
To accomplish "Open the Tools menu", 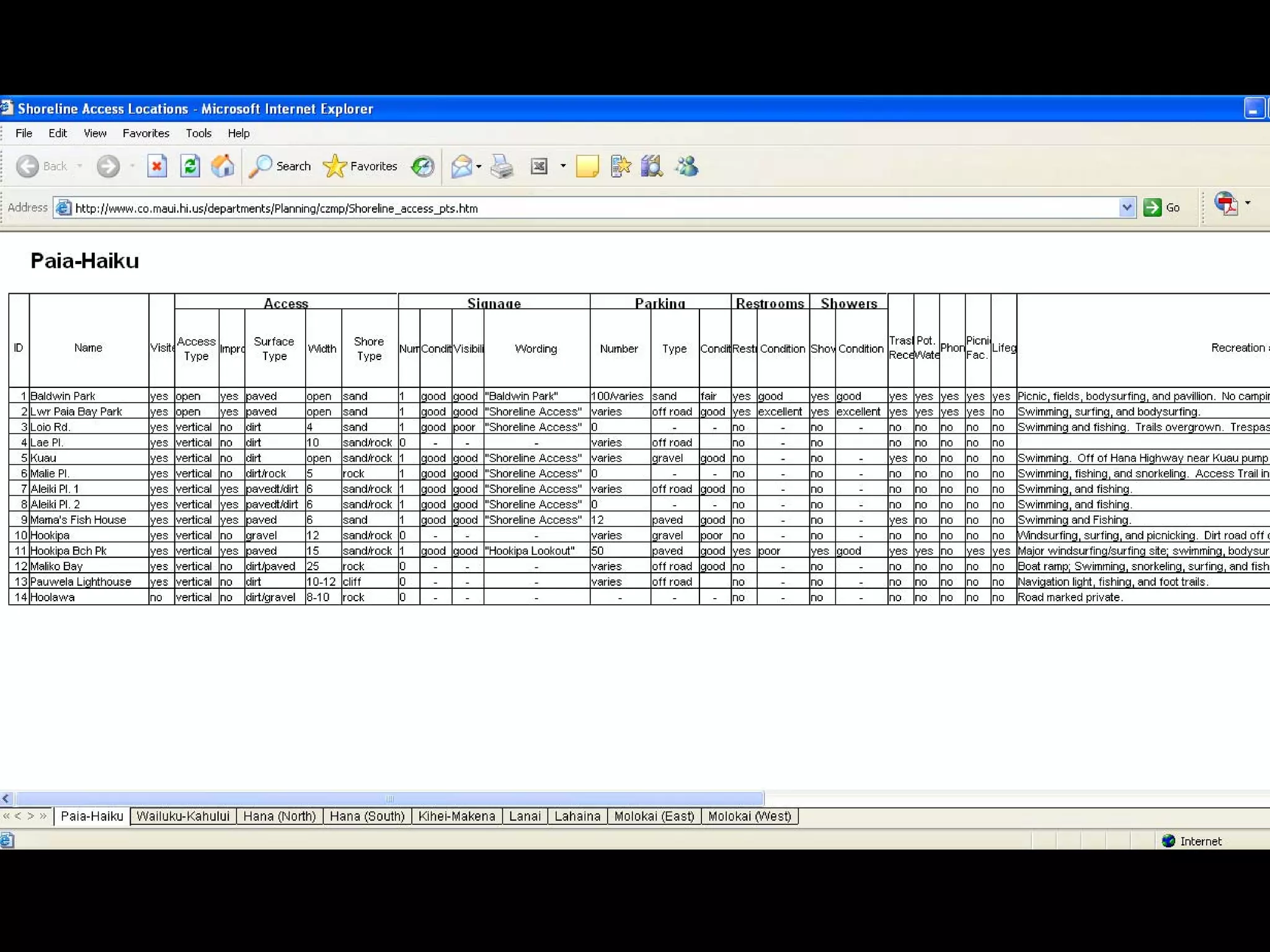I will click(x=198, y=133).
